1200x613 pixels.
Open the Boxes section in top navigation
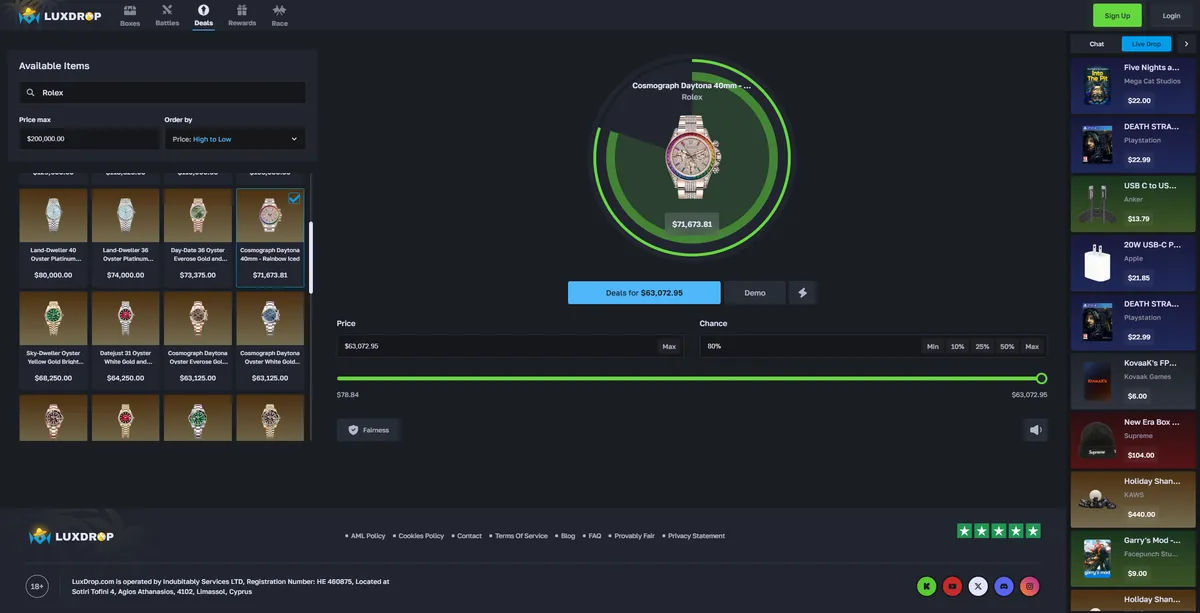point(130,15)
